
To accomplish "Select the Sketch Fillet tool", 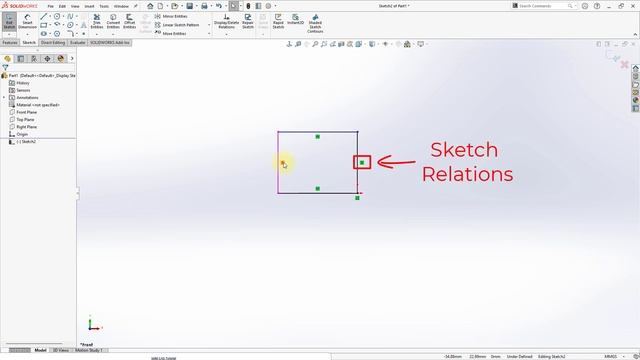I will [70, 33].
